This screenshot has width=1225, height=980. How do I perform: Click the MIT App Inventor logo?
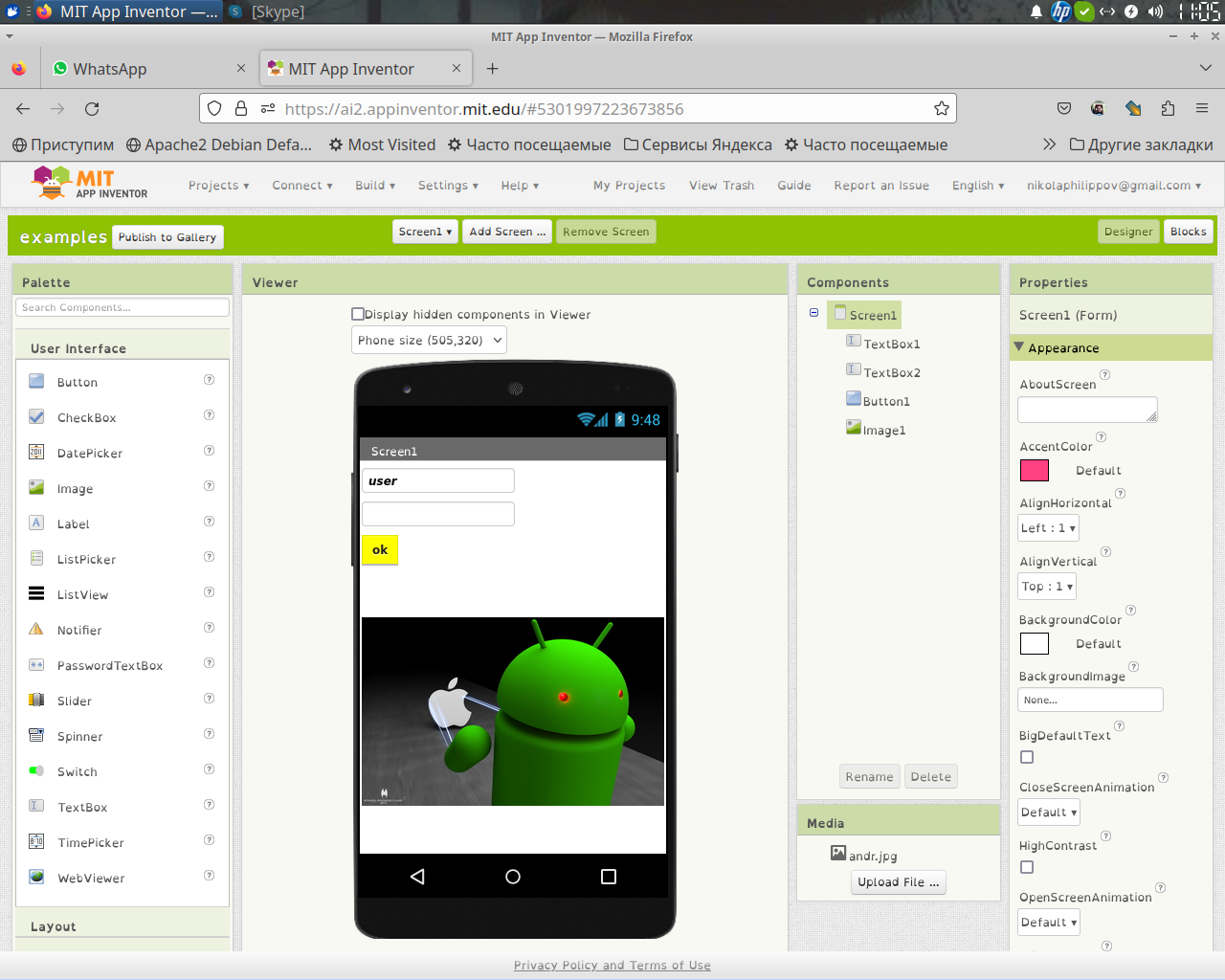click(x=90, y=183)
